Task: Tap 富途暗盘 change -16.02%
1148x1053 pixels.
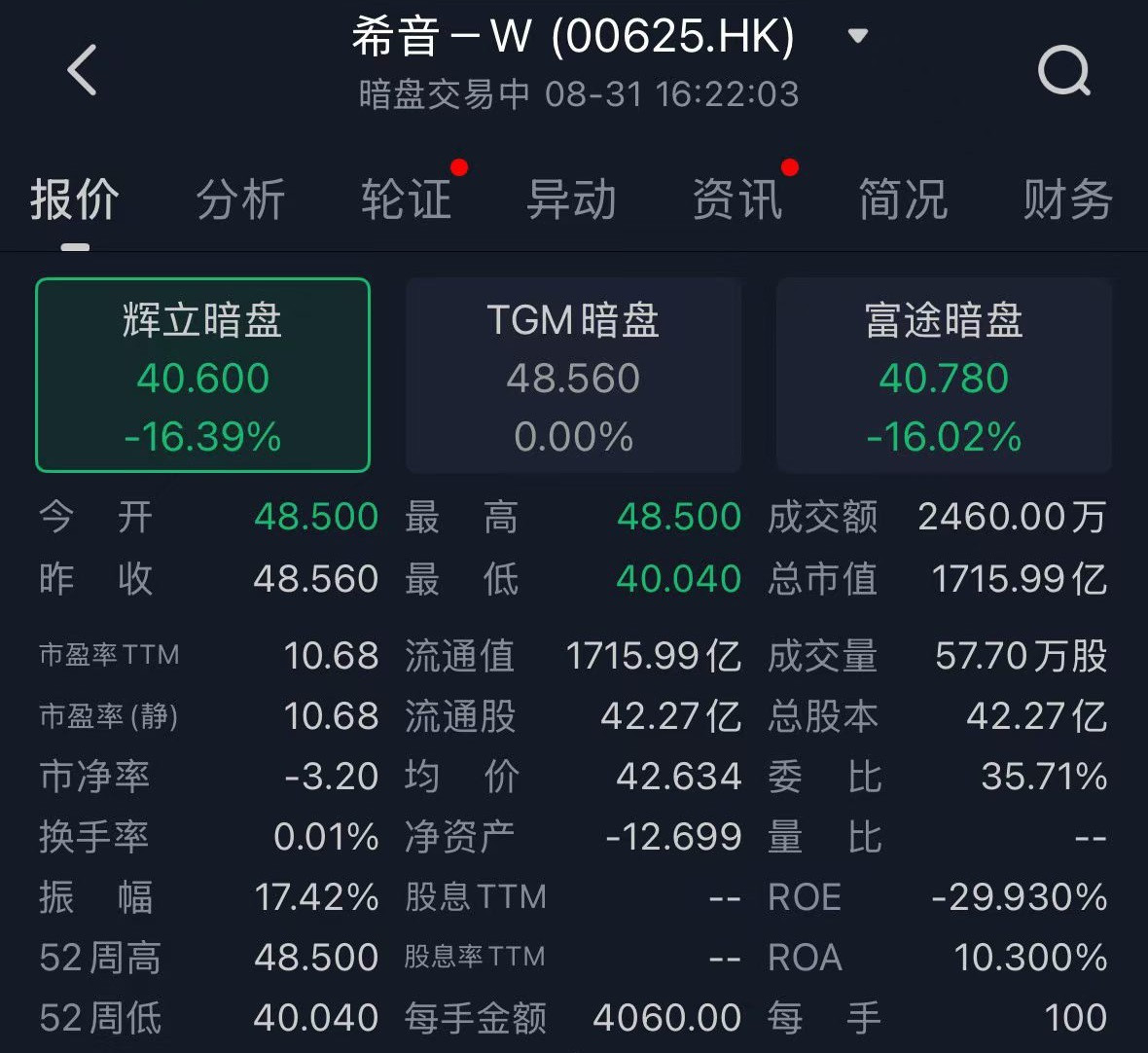Action: coord(944,437)
